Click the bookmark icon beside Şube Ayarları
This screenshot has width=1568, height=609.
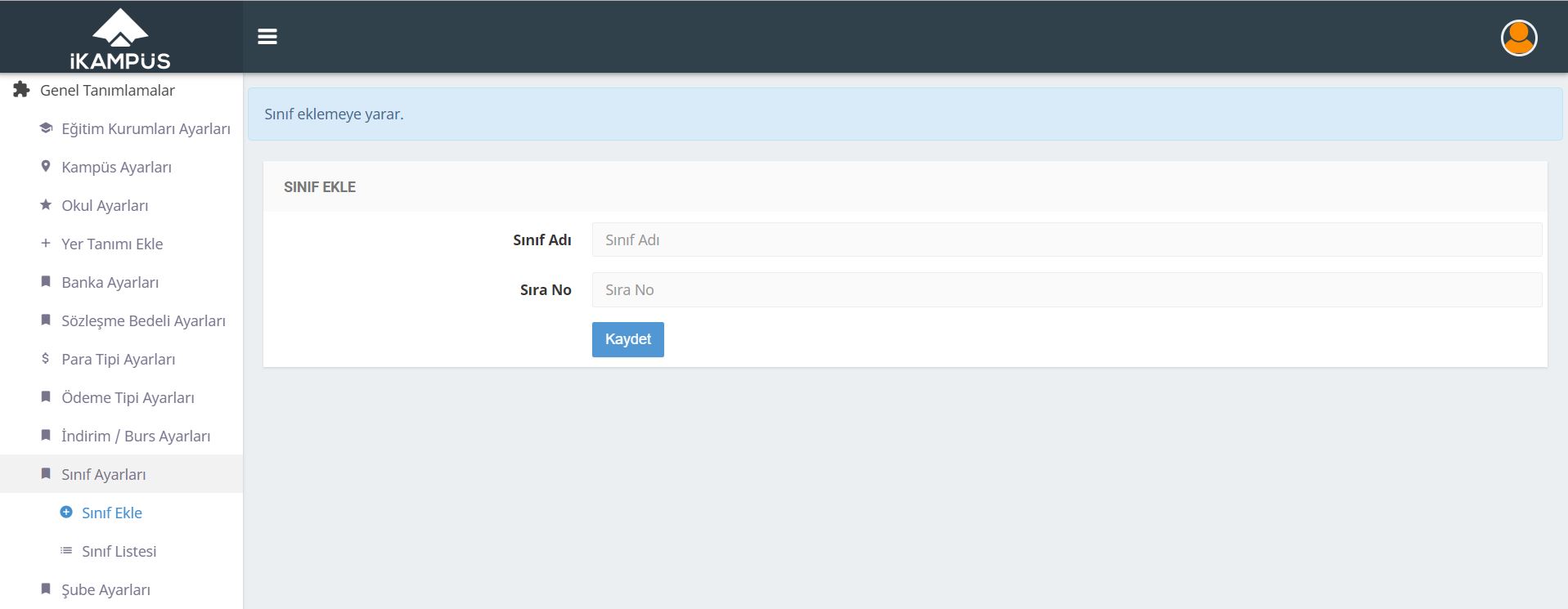click(46, 589)
